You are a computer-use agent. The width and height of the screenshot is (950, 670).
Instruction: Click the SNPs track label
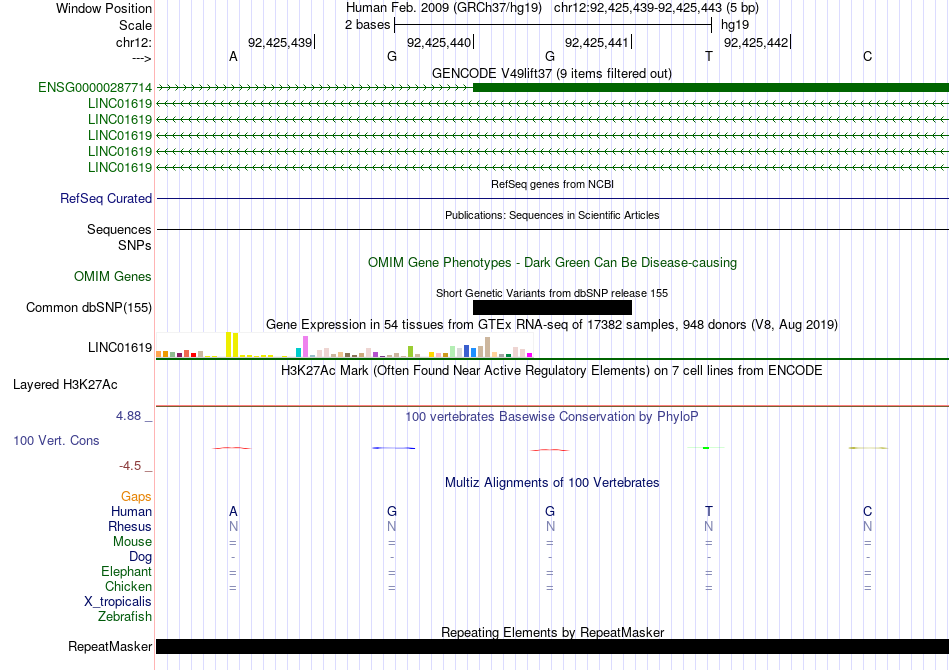tap(135, 245)
